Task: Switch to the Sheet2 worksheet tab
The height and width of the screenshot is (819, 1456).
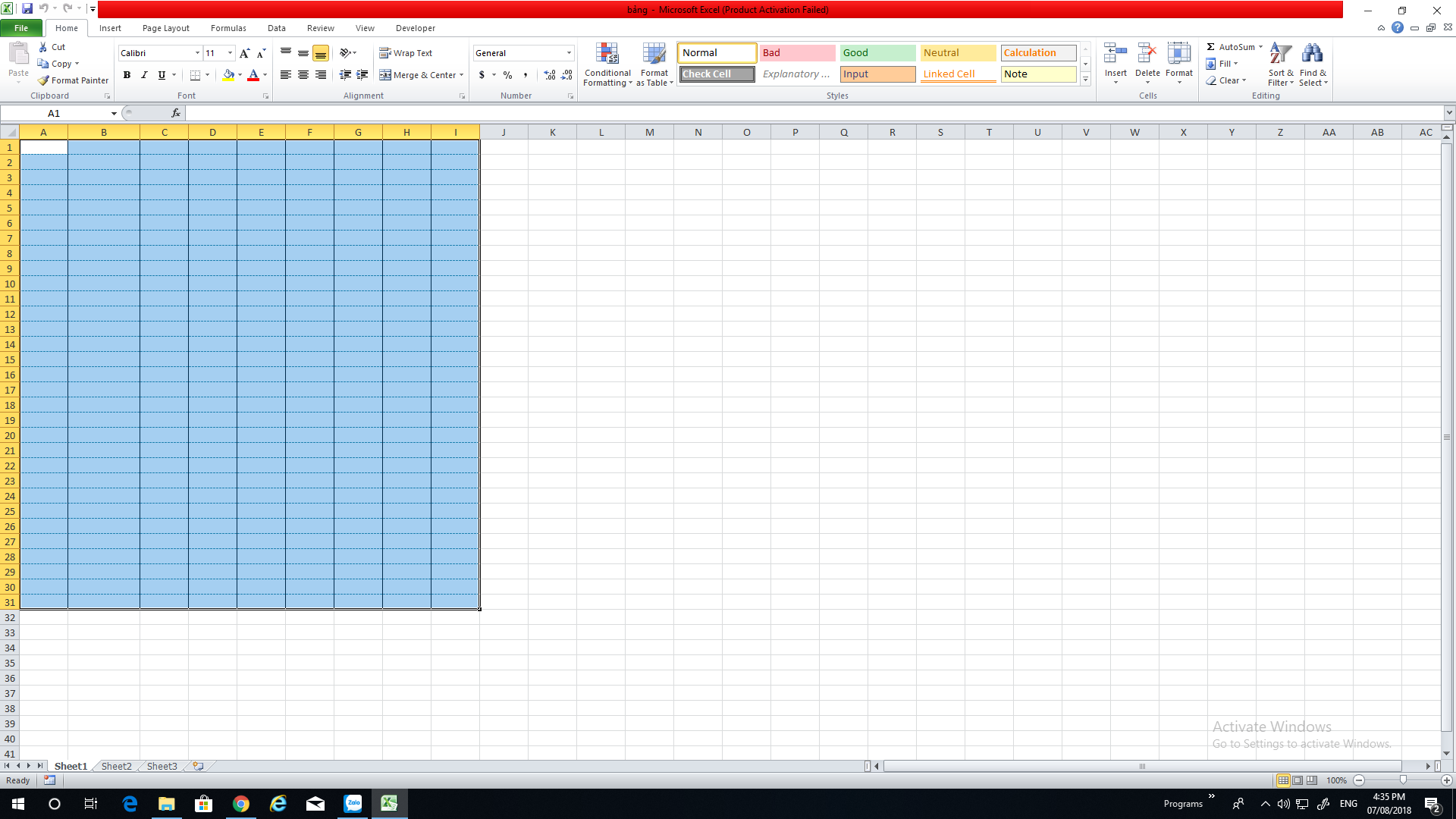Action: [116, 766]
